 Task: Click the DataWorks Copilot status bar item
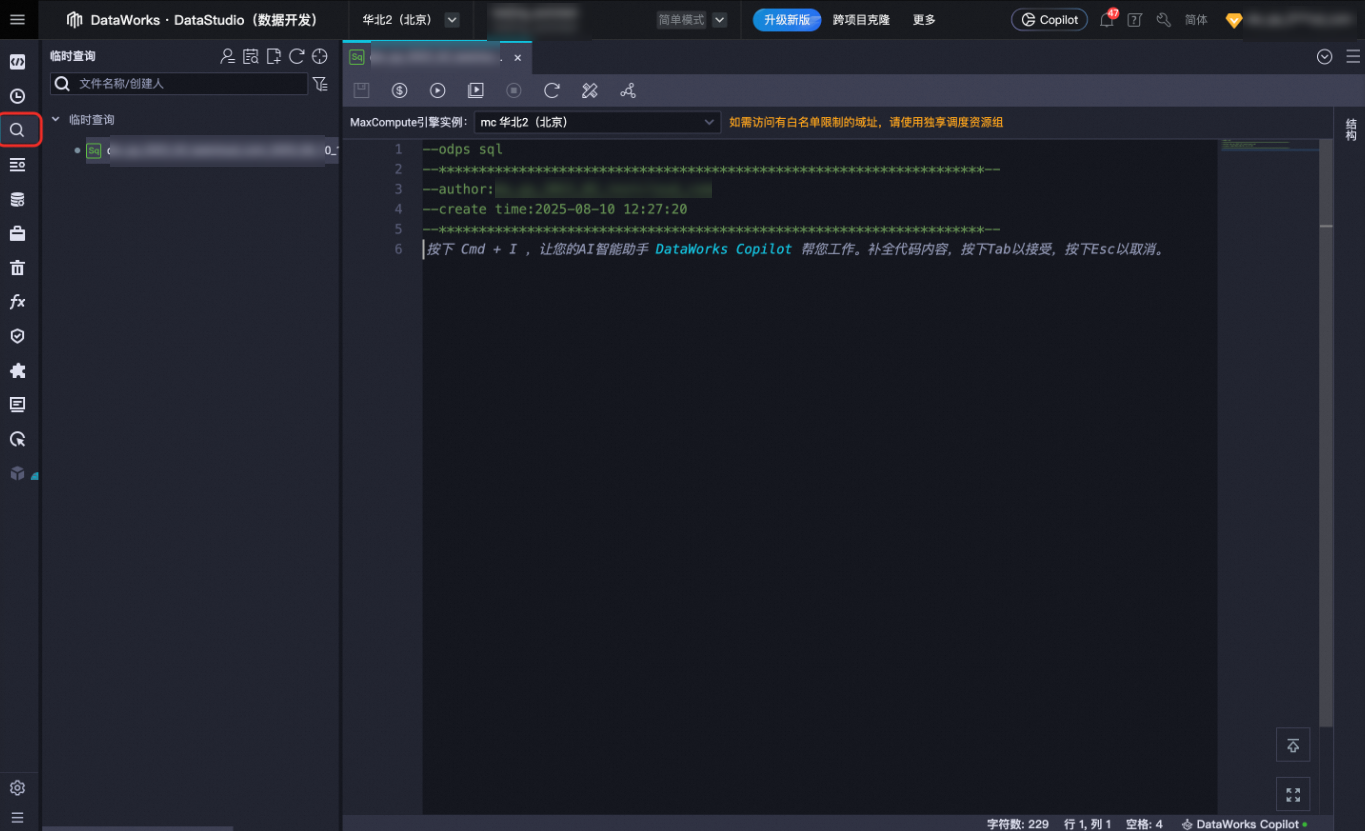(1245, 824)
